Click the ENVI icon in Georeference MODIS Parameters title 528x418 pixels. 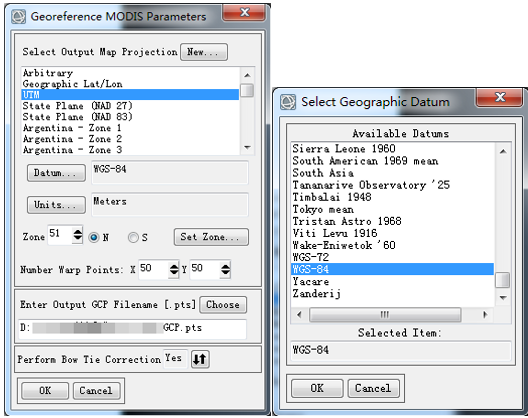click(x=18, y=17)
